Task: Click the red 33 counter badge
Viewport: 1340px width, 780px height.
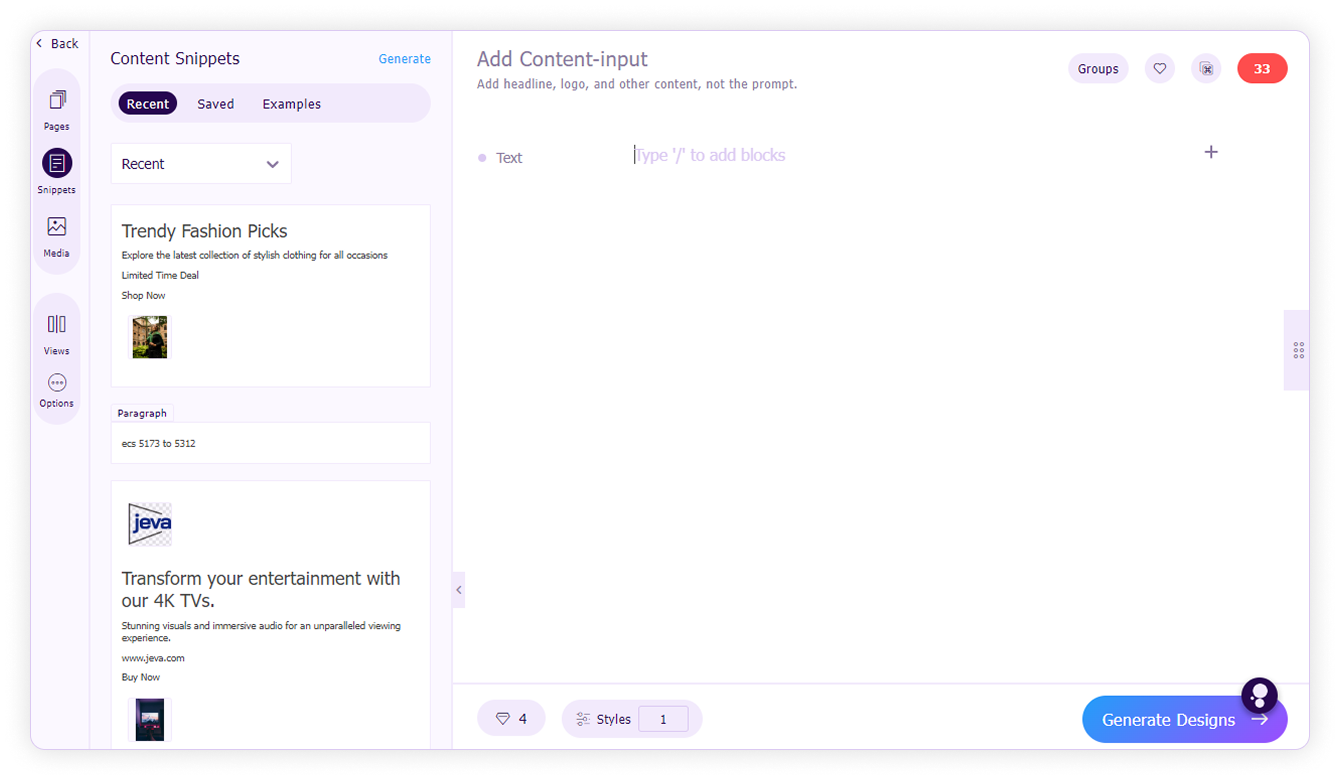Action: [x=1262, y=69]
